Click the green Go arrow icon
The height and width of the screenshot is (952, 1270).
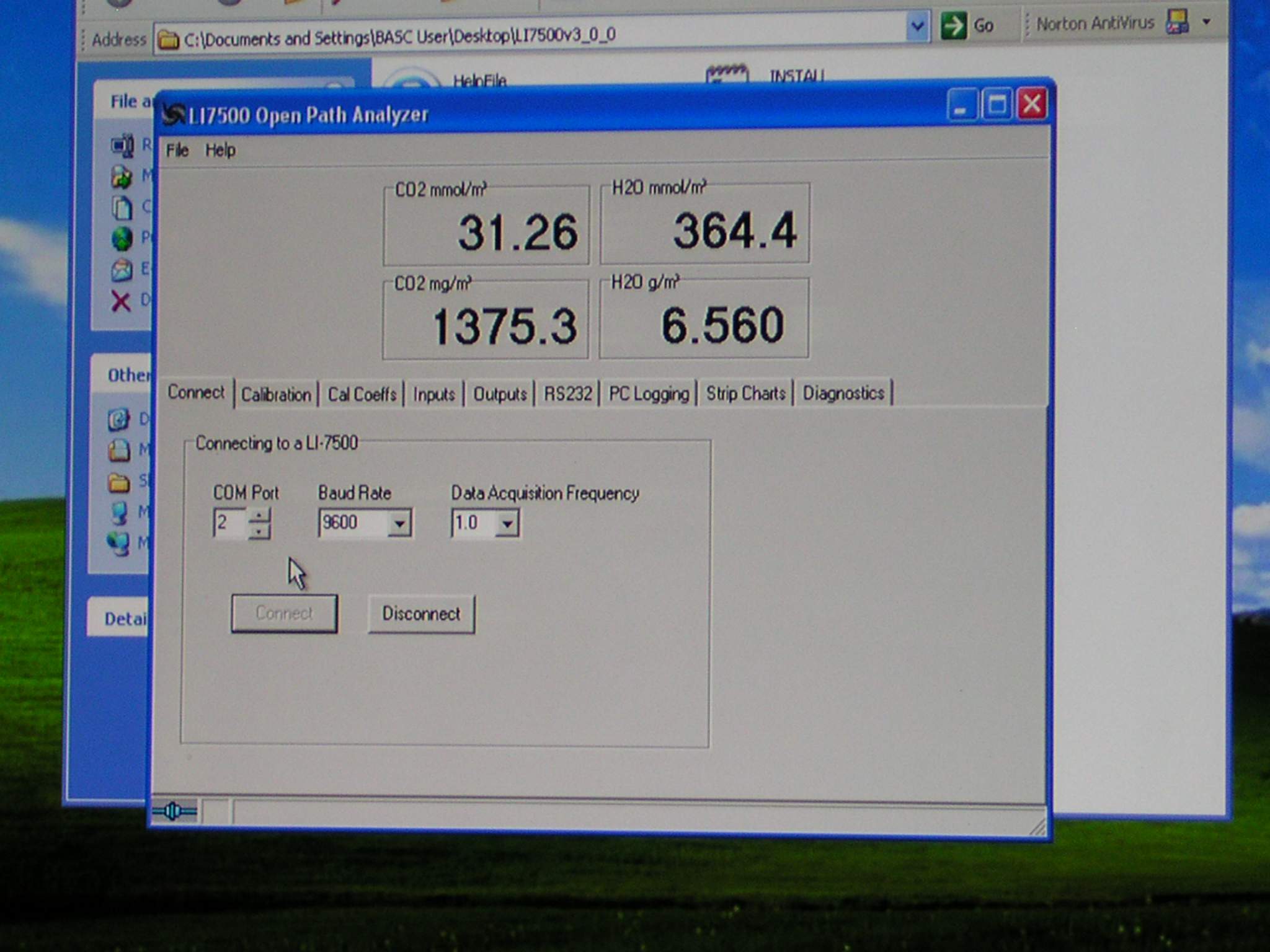(953, 26)
